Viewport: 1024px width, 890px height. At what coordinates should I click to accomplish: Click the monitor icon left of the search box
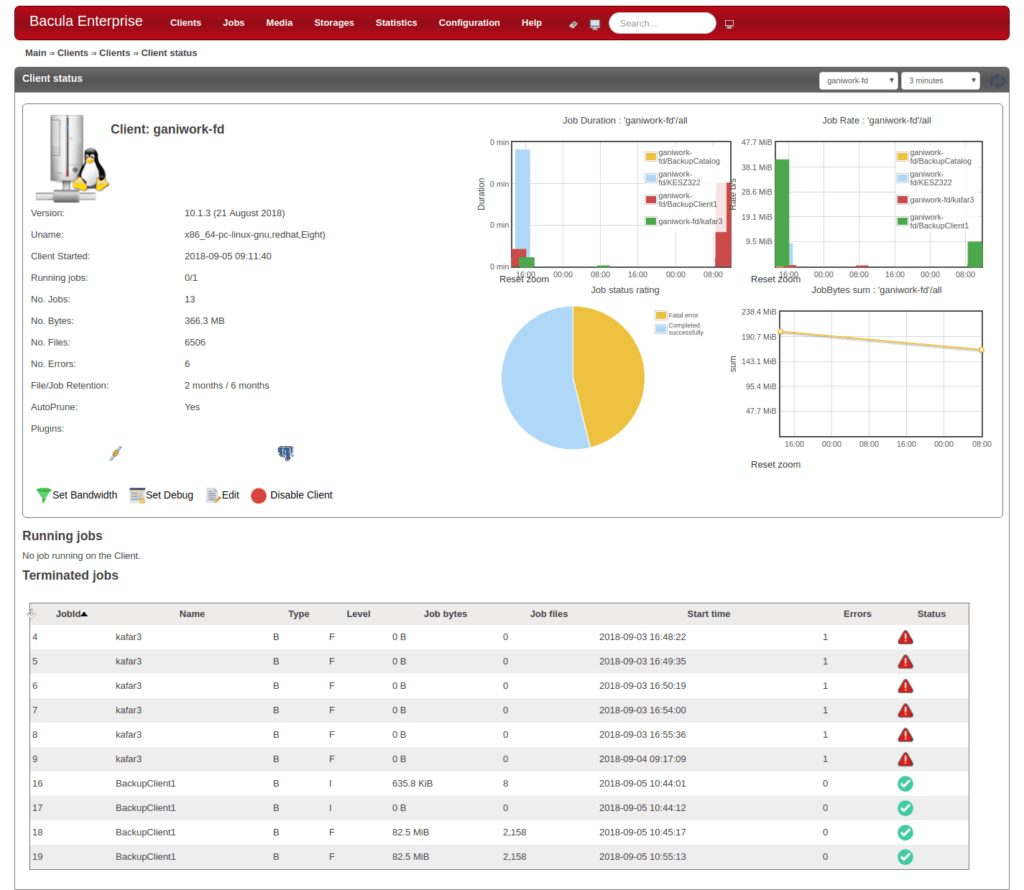click(x=593, y=22)
